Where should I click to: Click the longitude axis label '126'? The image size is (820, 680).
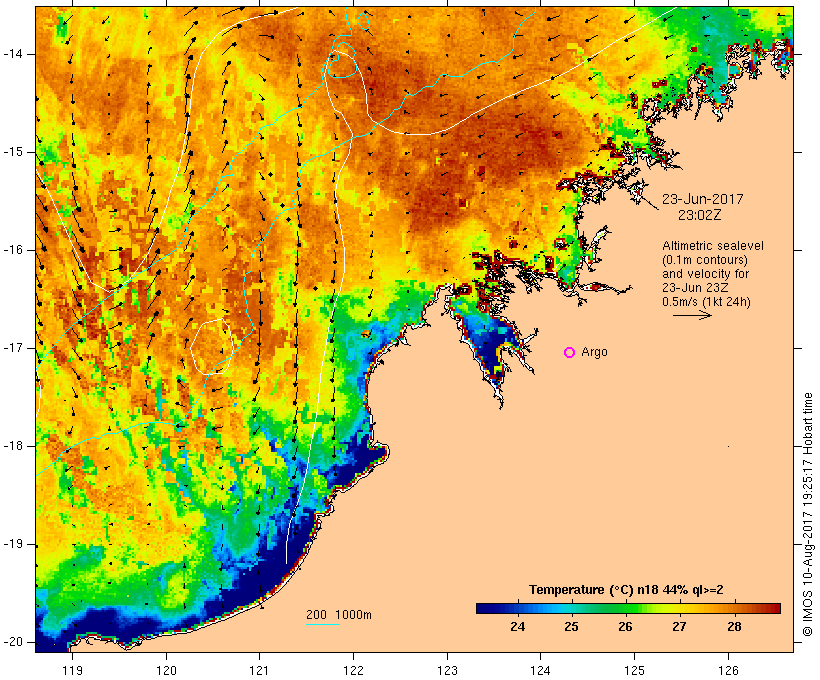pos(728,670)
